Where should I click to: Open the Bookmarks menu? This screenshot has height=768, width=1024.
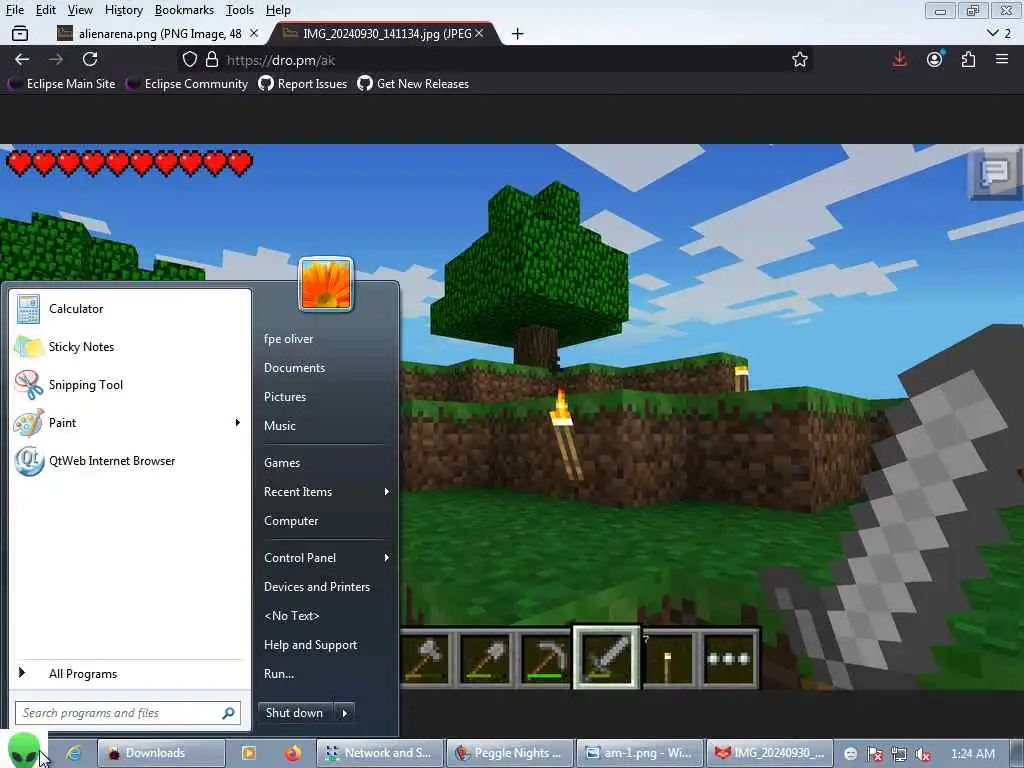184,10
